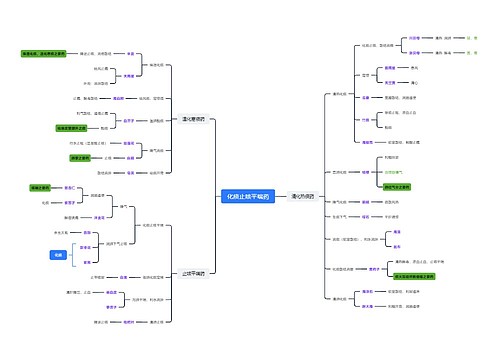
Task: Click the green tag left of the 止呕 node
Action: (80, 158)
